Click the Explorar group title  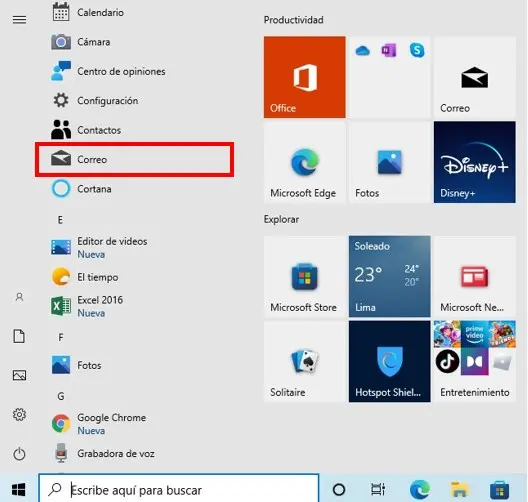(281, 219)
